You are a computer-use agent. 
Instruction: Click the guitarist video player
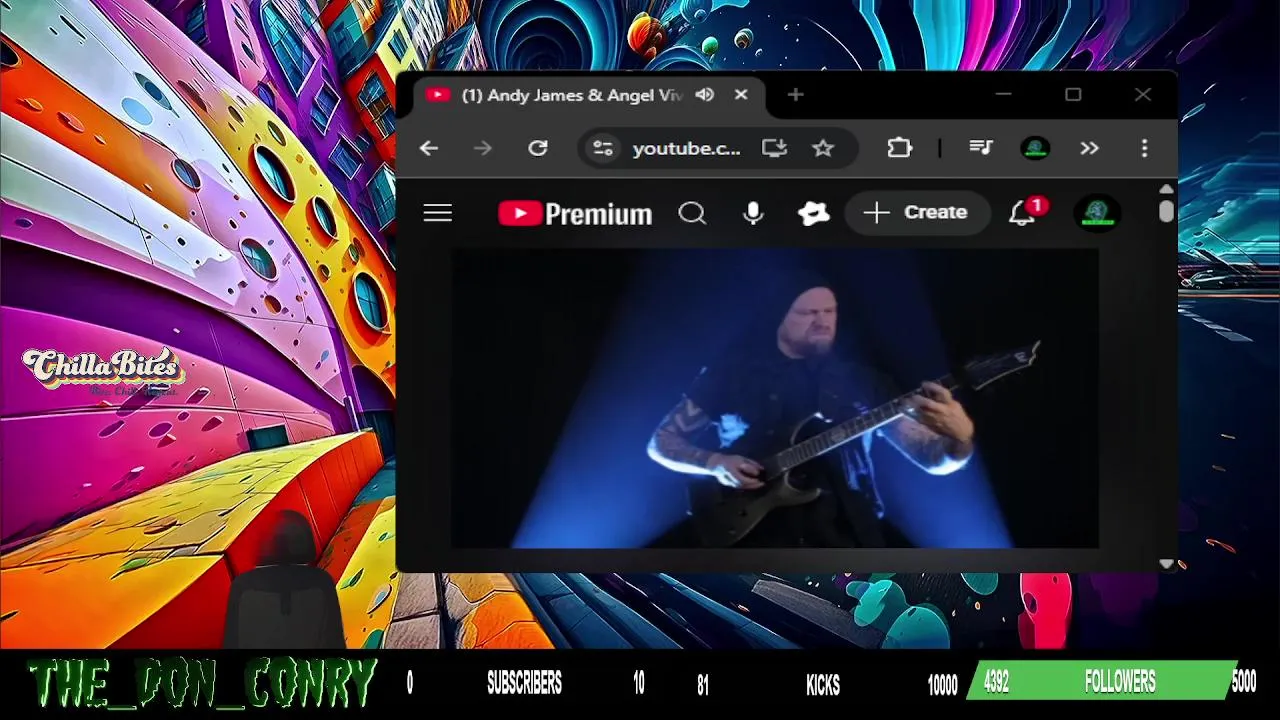775,398
